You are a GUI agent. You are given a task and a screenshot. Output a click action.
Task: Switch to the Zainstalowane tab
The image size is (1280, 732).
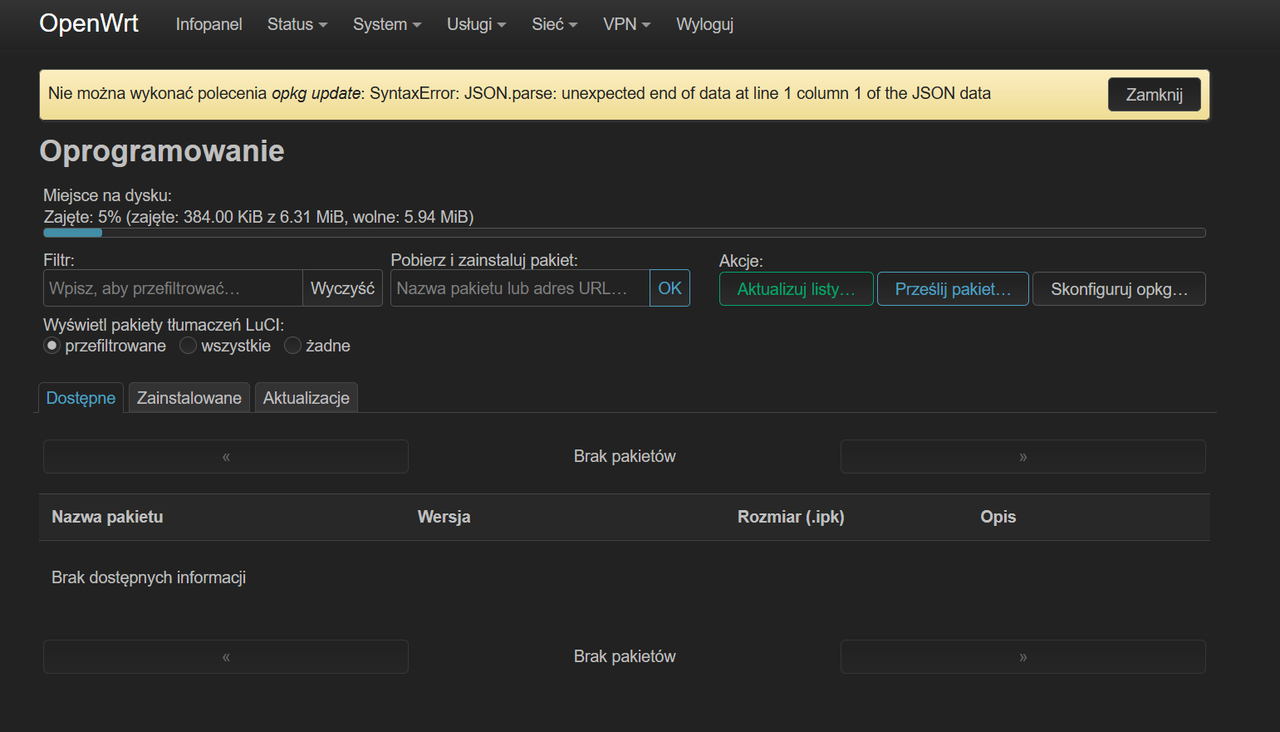click(189, 398)
